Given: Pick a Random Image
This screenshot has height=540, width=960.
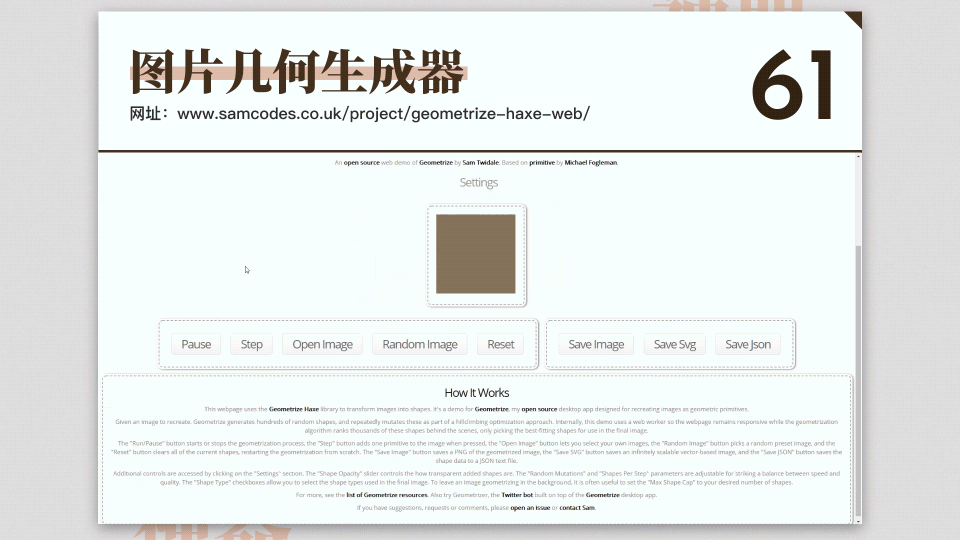Looking at the screenshot, I should coord(420,344).
